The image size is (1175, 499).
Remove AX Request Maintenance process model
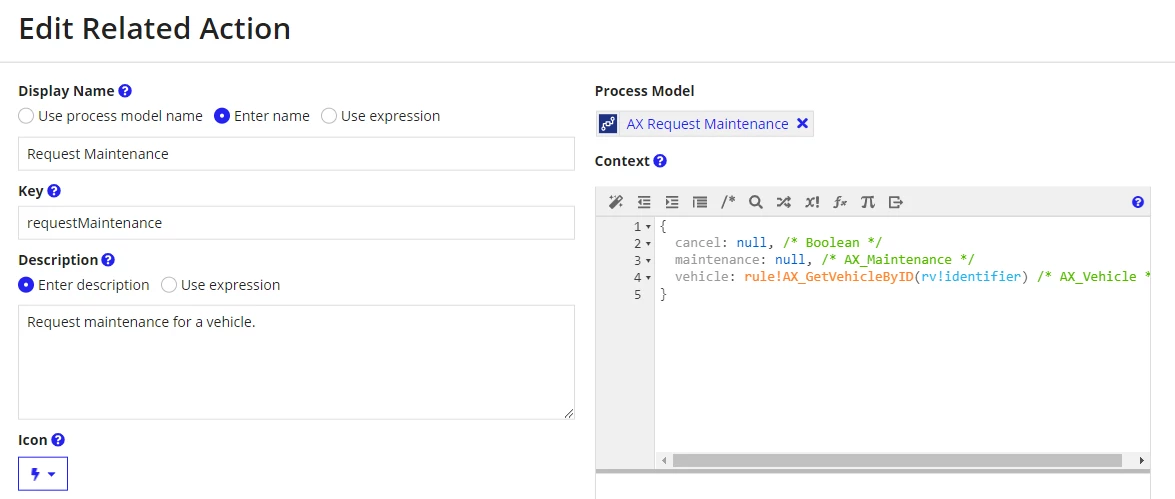[802, 124]
